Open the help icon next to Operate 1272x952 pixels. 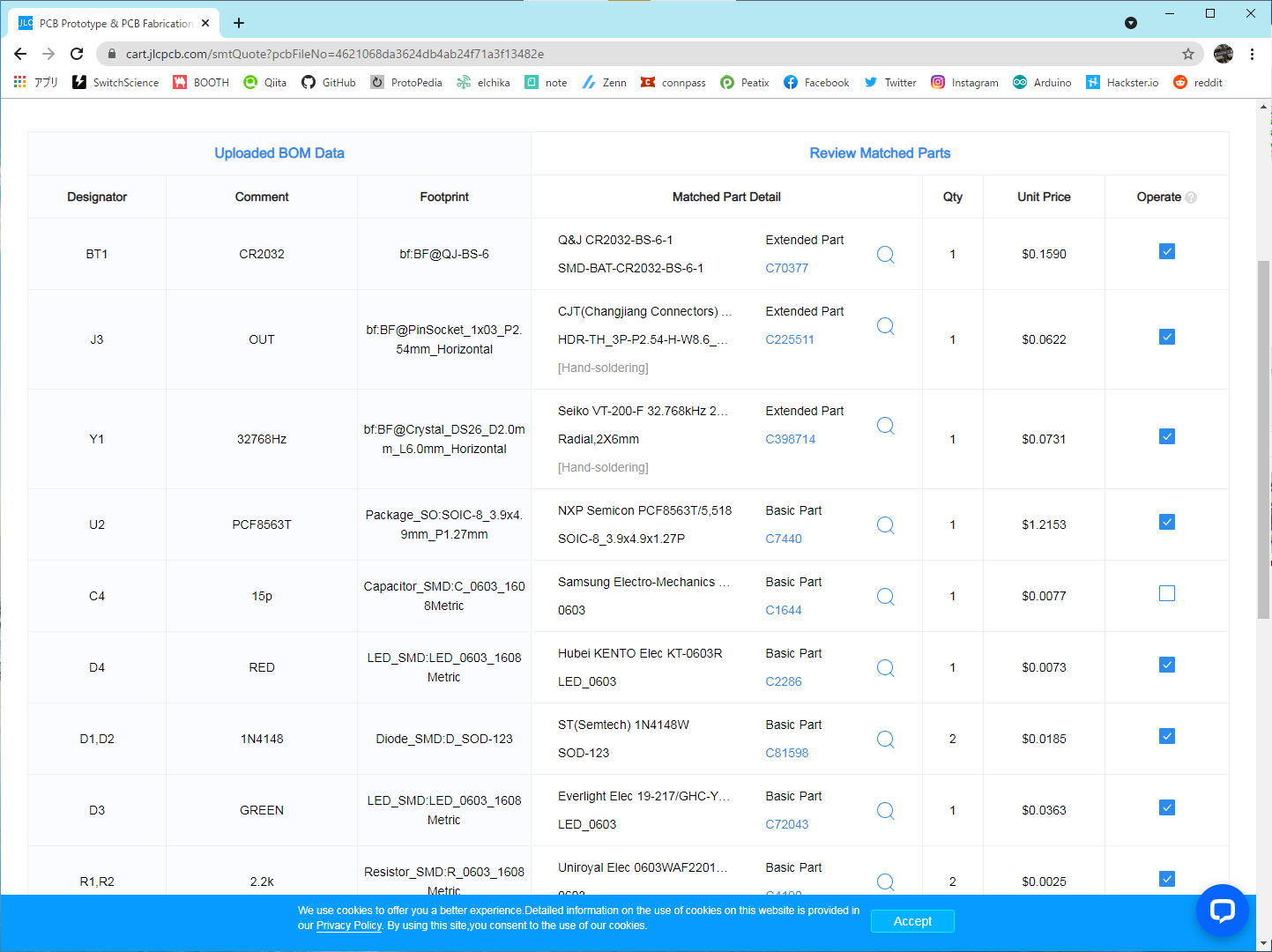point(1191,197)
